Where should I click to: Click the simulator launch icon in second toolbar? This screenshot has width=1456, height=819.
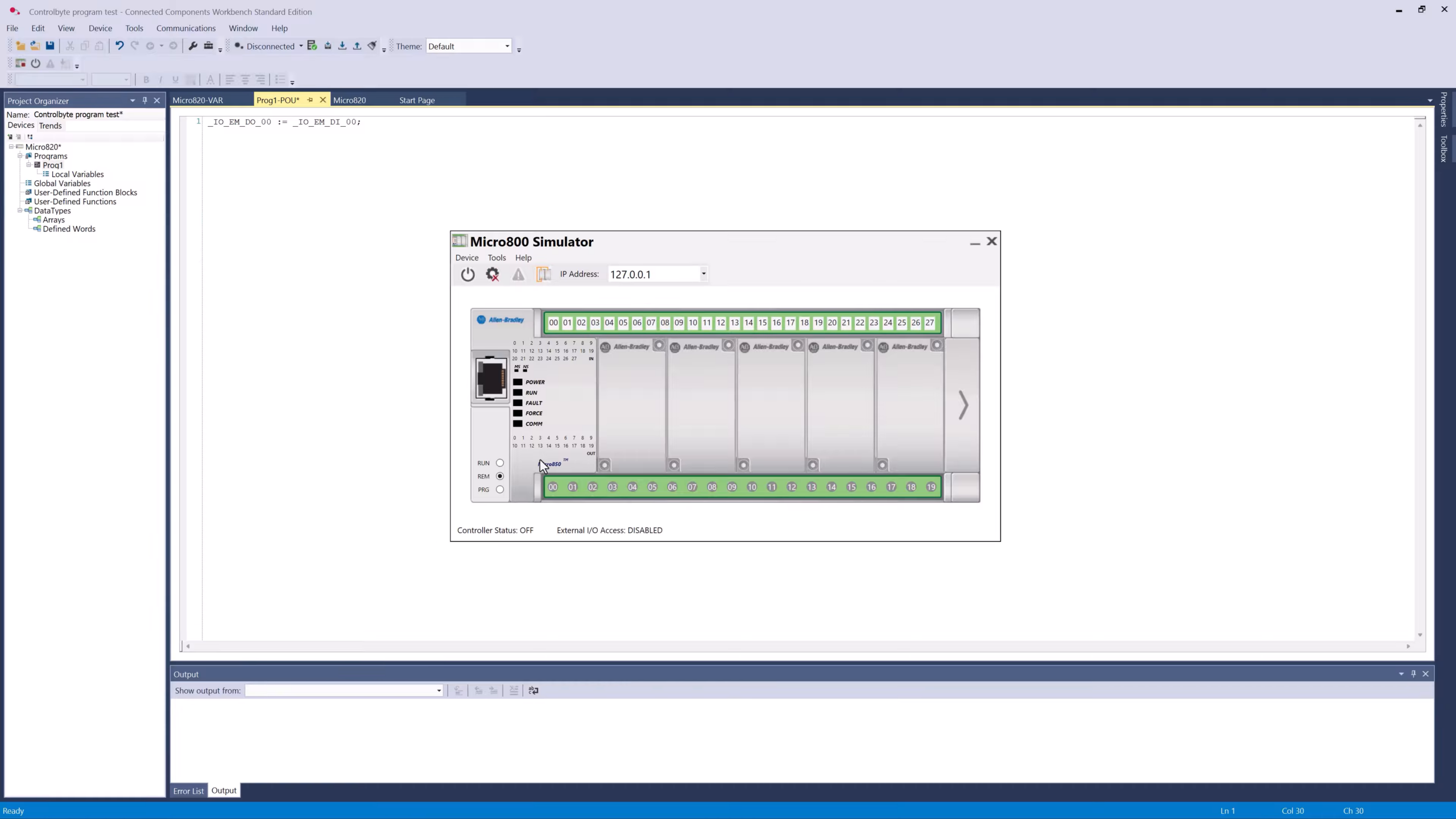[21, 64]
